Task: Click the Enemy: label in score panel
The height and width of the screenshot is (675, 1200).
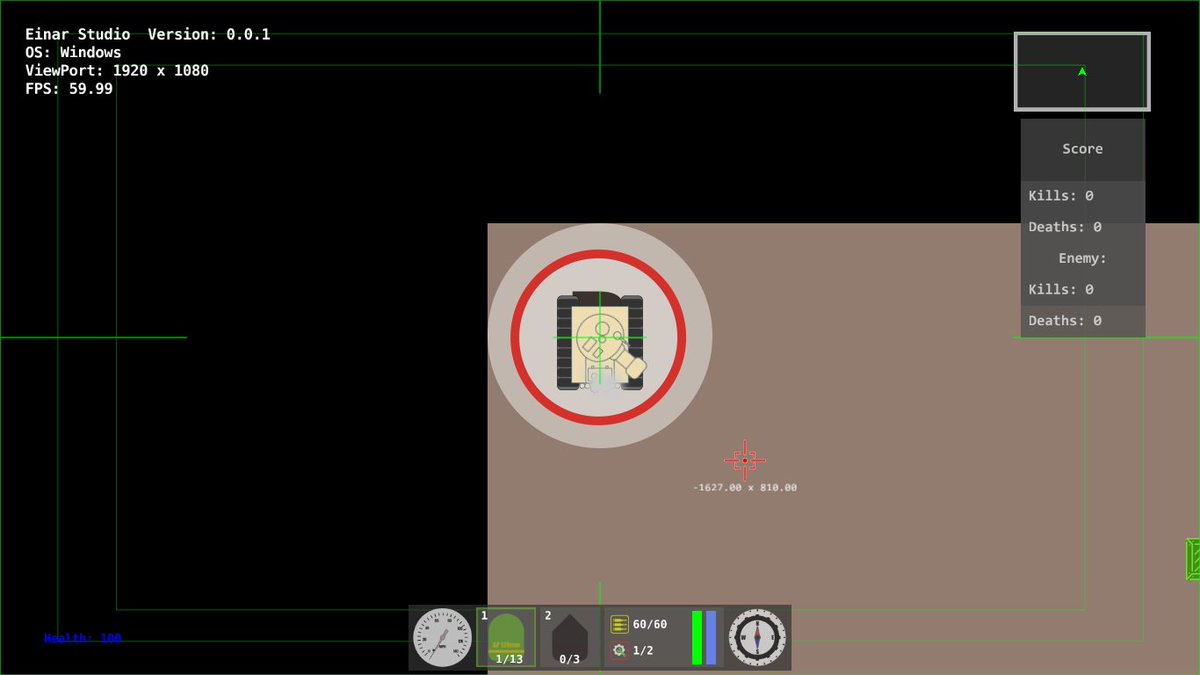Action: tap(1082, 258)
